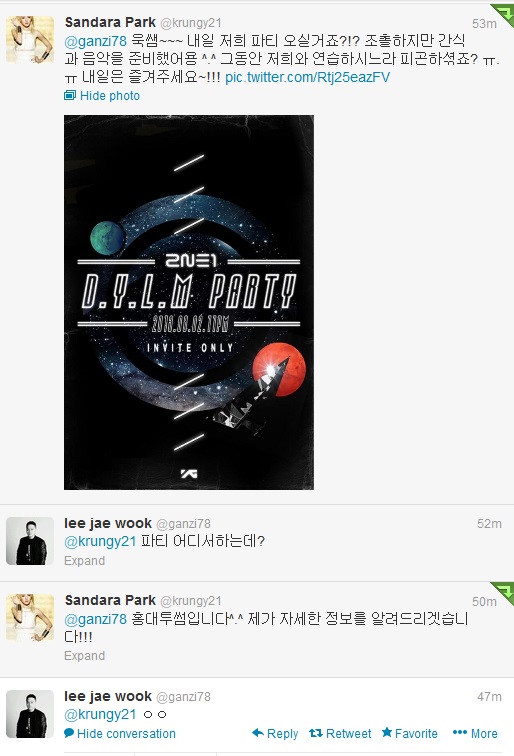Screen dimensions: 514x756
Task: Click the Retweet arrows icon
Action: coord(316,733)
